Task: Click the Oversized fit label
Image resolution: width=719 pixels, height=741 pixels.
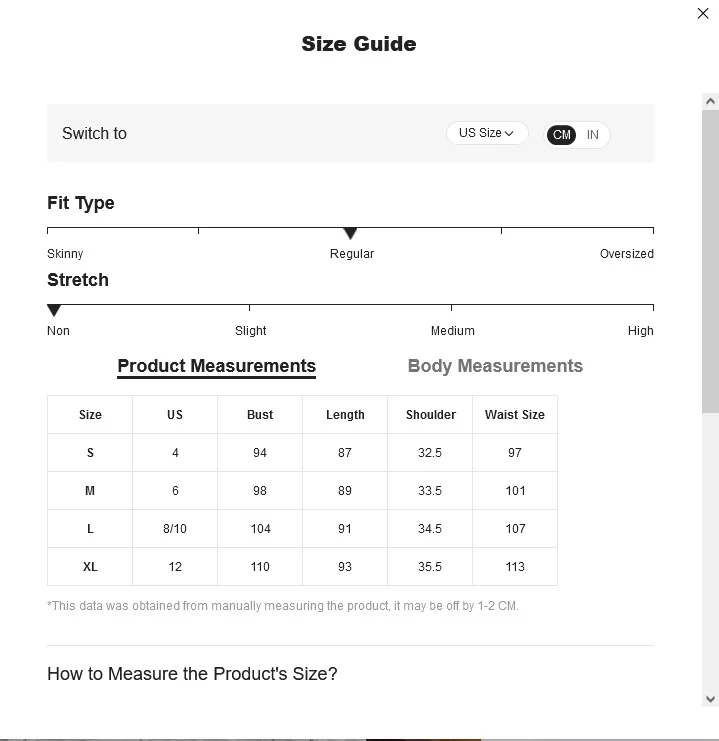Action: (626, 254)
